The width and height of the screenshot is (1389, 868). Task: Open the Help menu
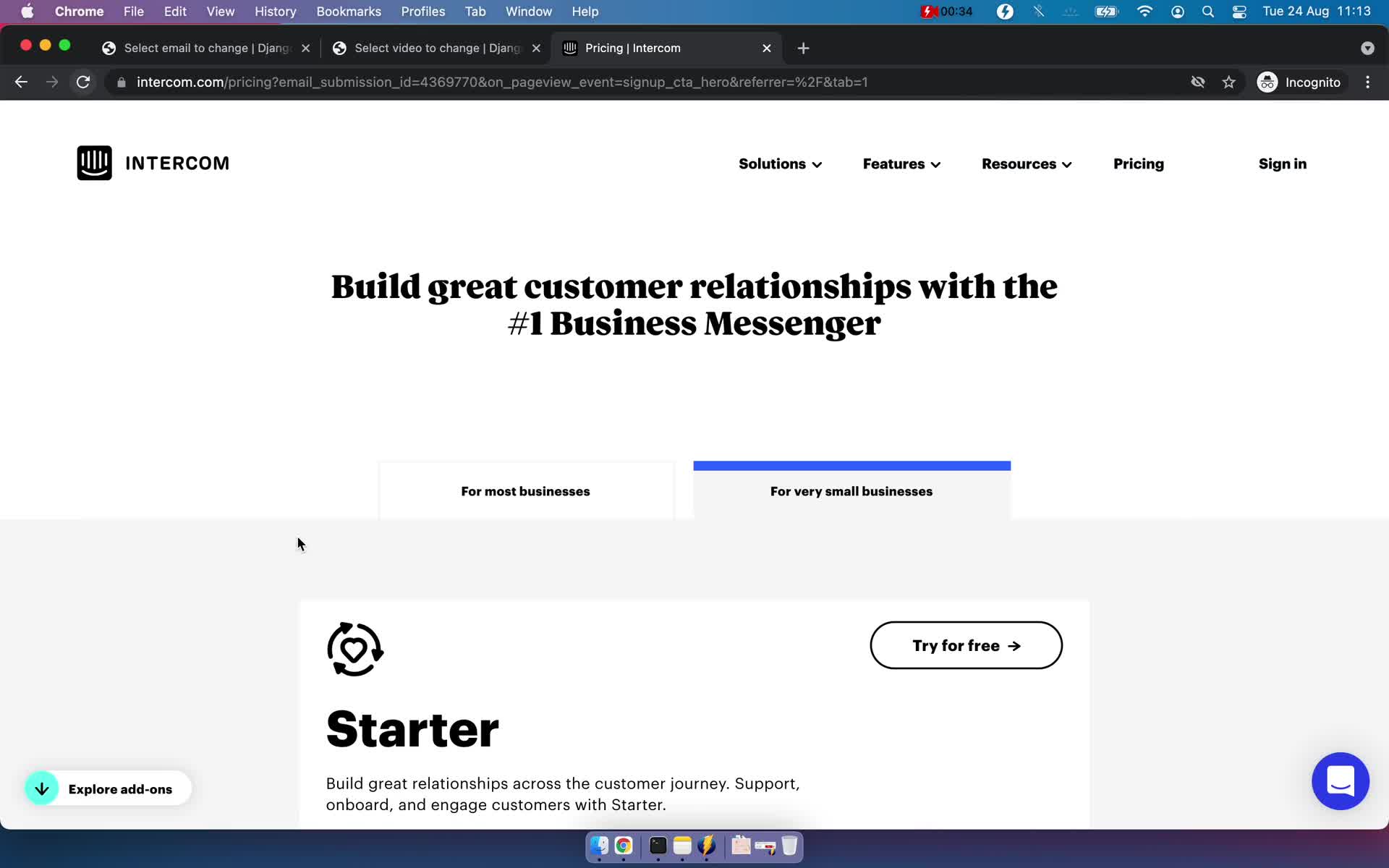click(x=585, y=12)
